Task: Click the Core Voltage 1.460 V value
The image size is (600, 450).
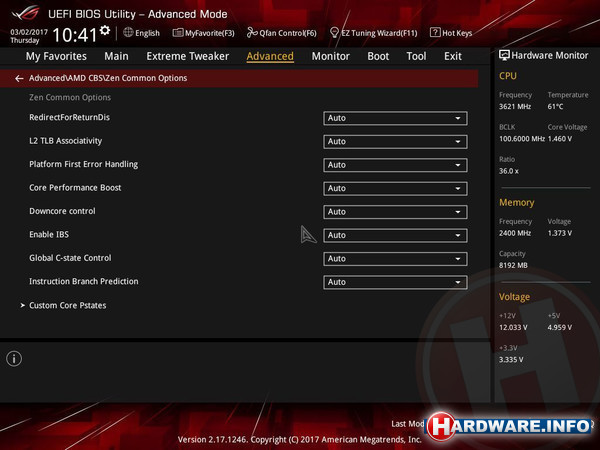Action: (x=560, y=139)
